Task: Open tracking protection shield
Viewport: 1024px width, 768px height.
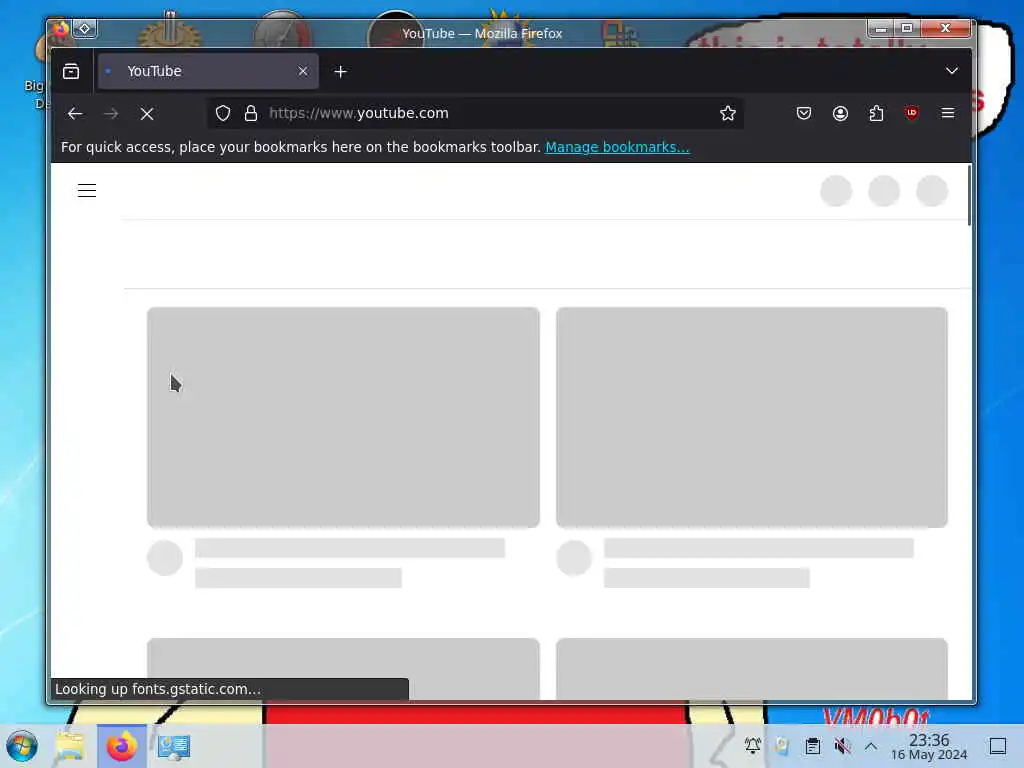Action: pyautogui.click(x=223, y=113)
